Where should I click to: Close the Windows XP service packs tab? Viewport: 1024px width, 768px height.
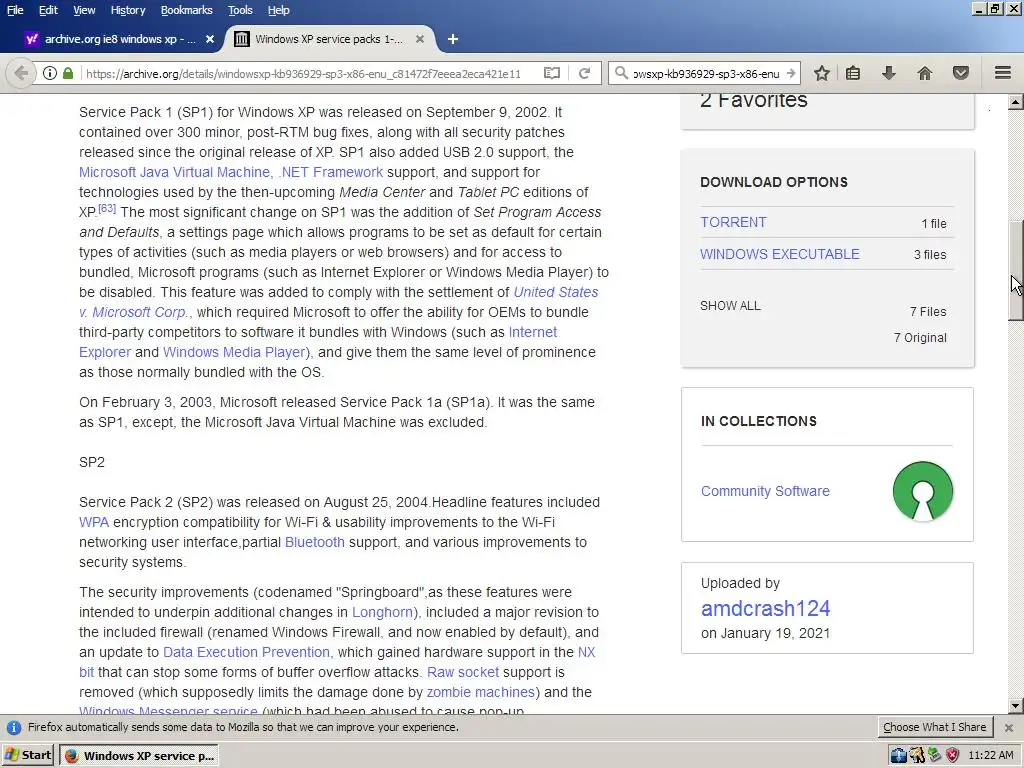[x=420, y=39]
